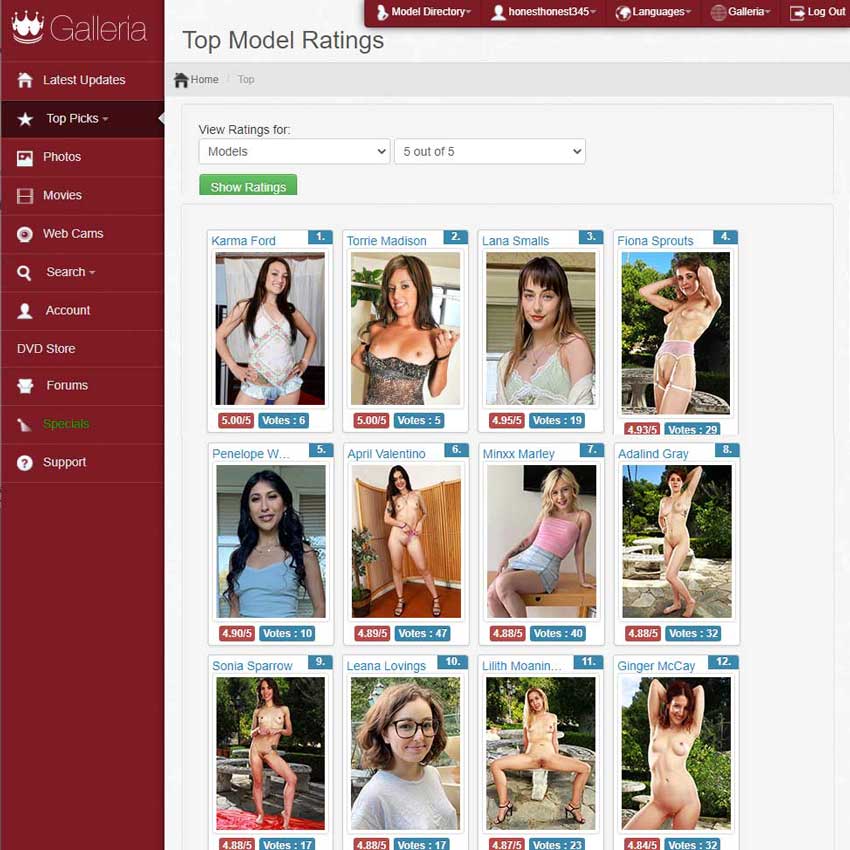Click the Log Out arrow icon

tap(797, 12)
